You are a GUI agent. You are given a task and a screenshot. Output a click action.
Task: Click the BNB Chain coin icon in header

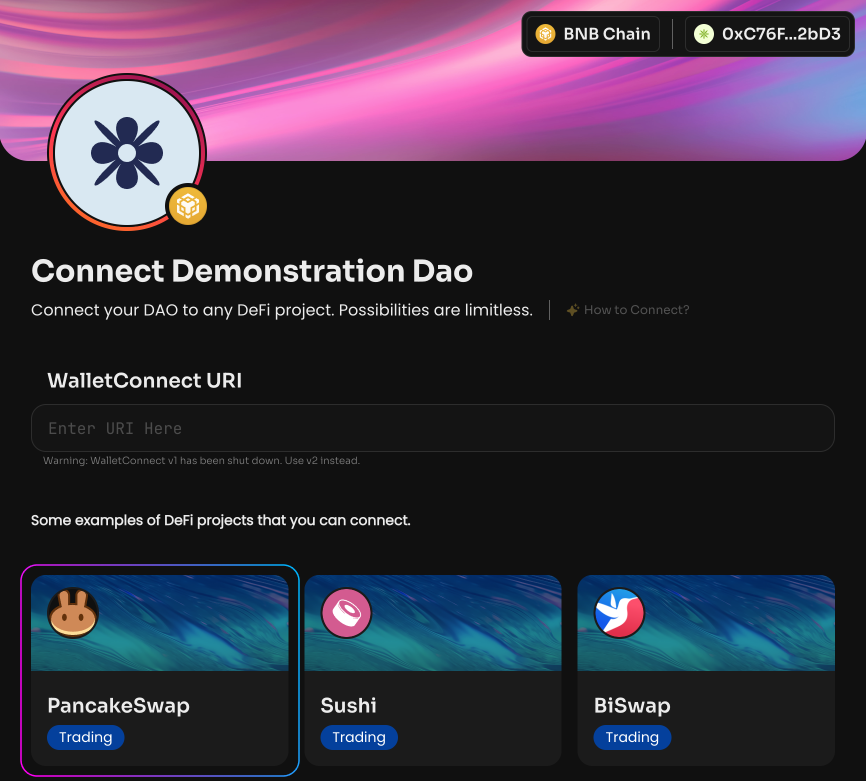click(545, 34)
